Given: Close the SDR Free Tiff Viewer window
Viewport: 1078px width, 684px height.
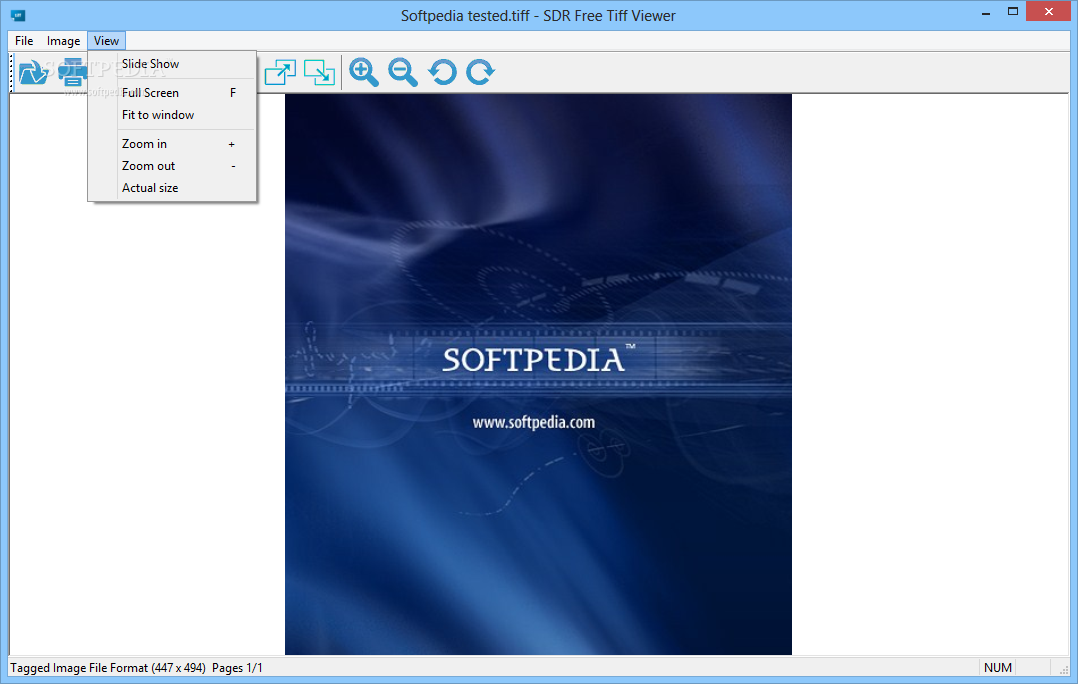Looking at the screenshot, I should (1048, 12).
